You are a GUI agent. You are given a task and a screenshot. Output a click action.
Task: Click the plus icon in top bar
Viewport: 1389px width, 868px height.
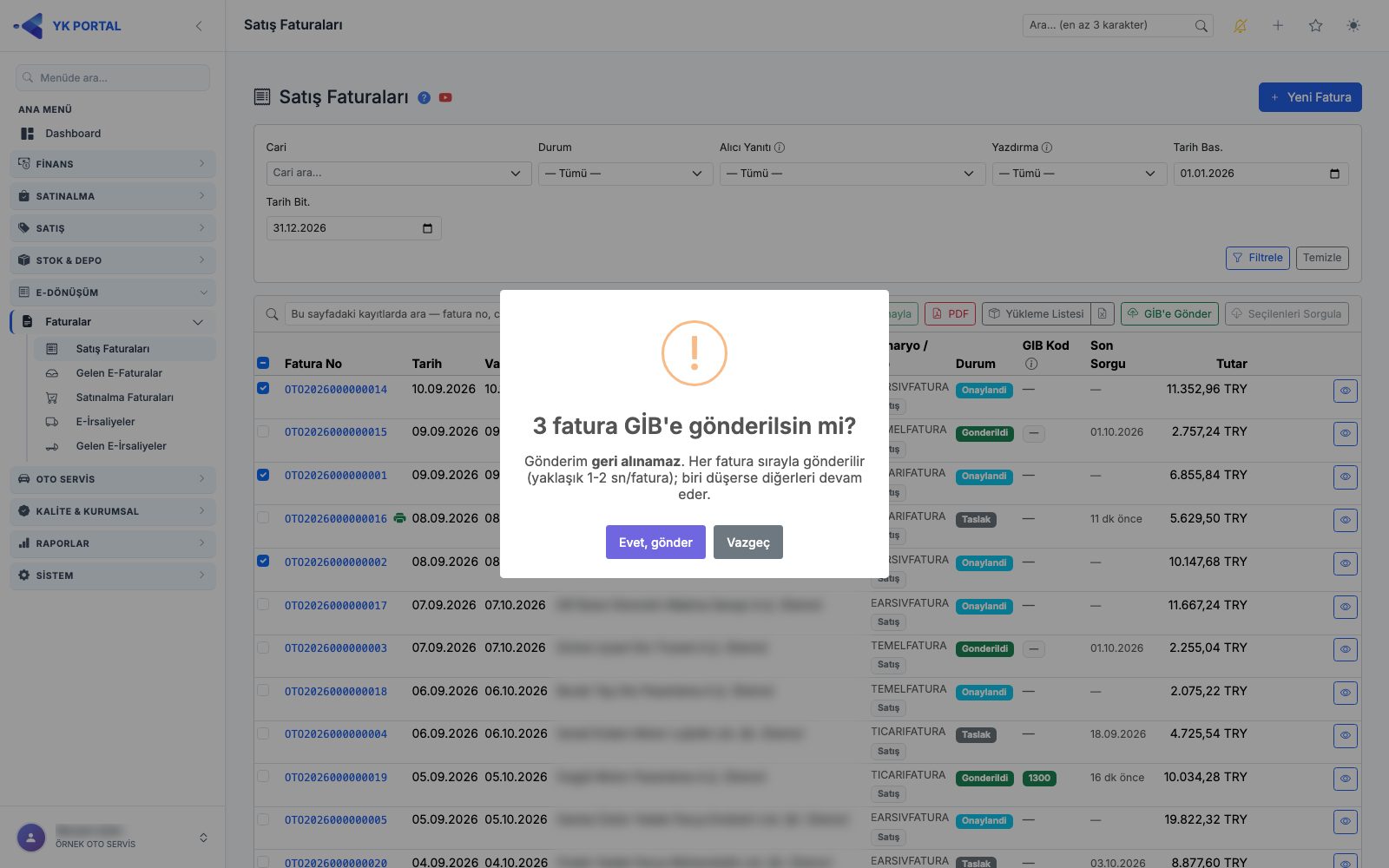(1278, 25)
